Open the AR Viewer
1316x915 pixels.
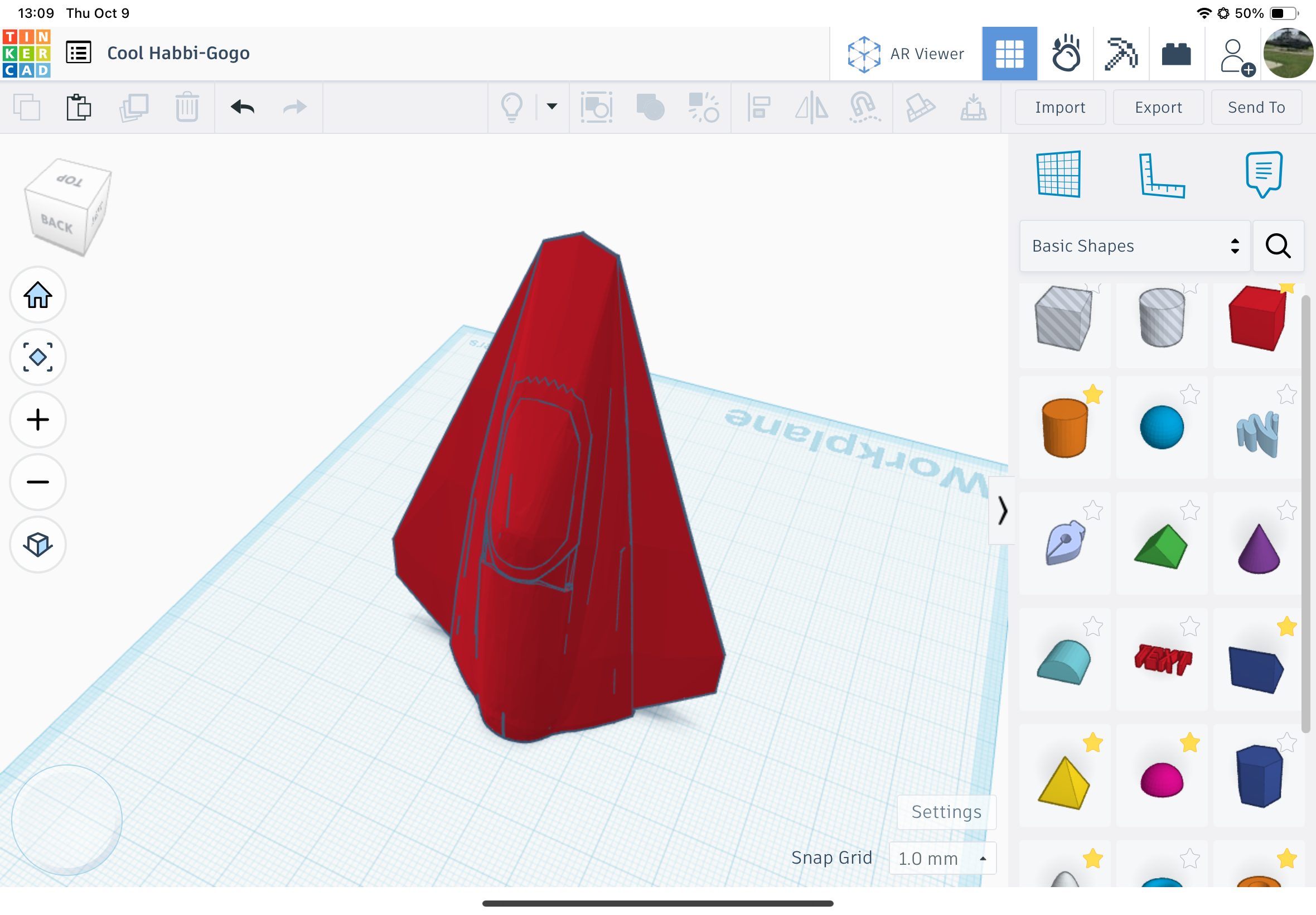coord(906,54)
